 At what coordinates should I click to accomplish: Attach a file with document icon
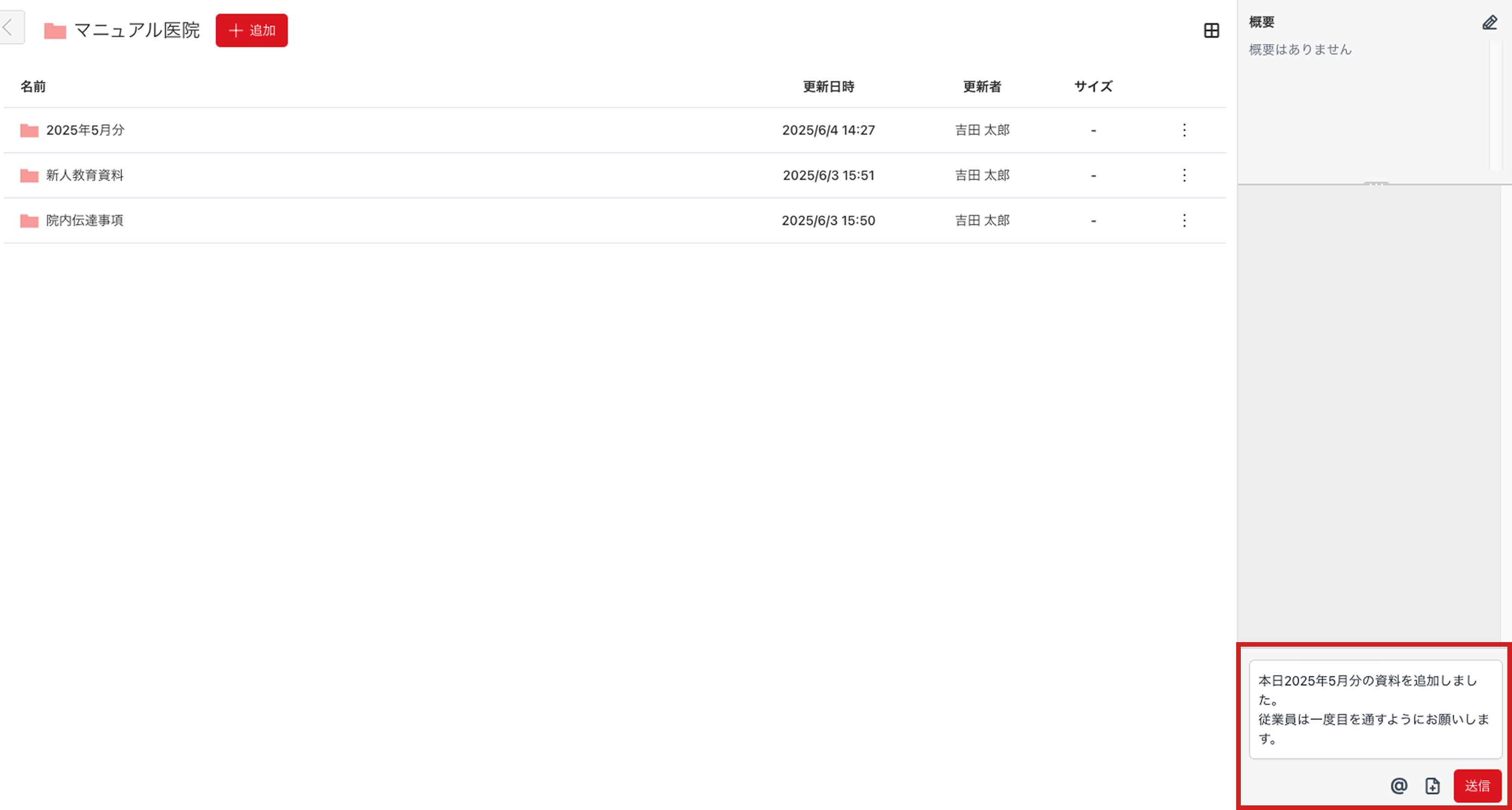[1433, 786]
